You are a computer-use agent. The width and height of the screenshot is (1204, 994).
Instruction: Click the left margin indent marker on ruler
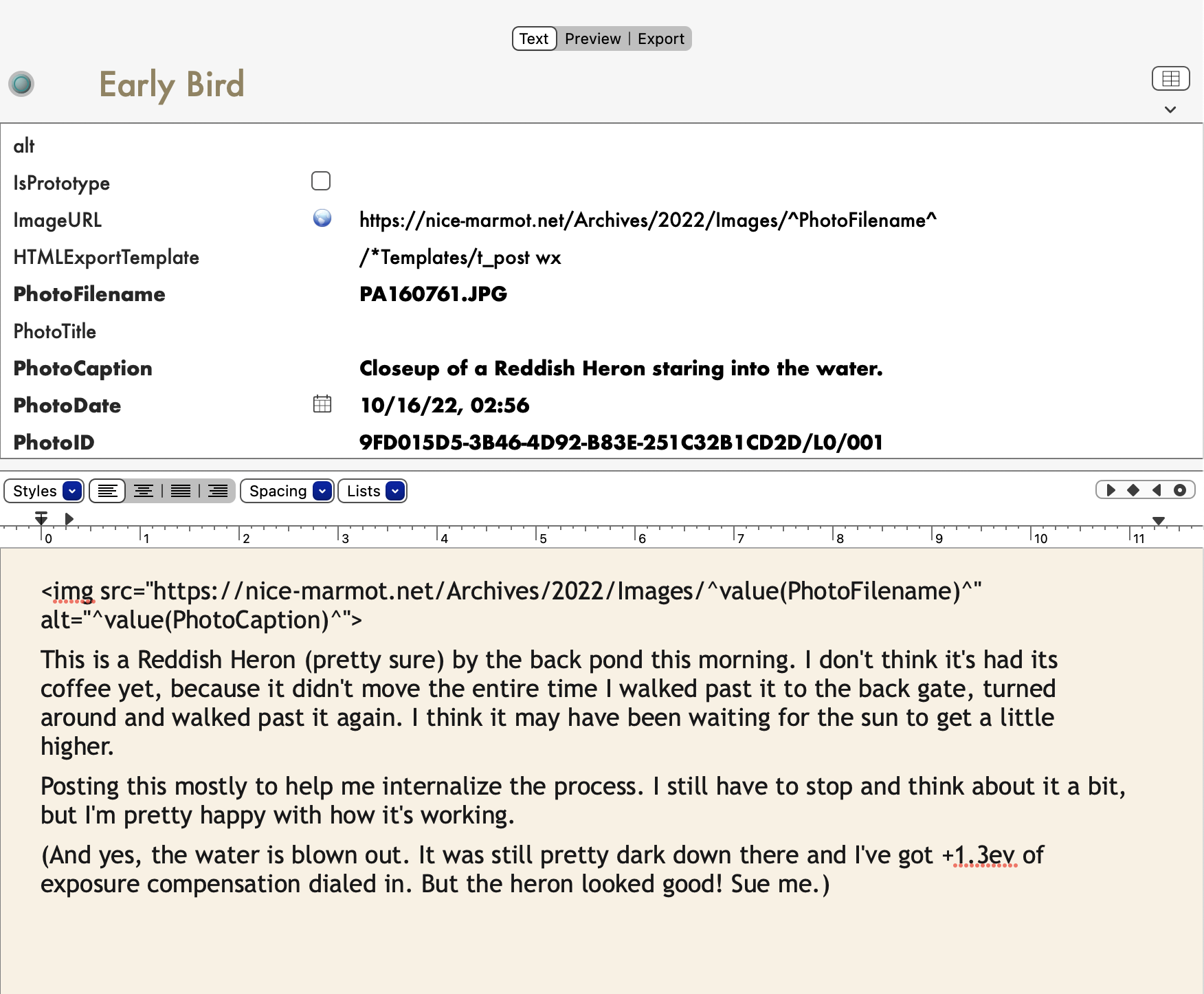(x=41, y=518)
